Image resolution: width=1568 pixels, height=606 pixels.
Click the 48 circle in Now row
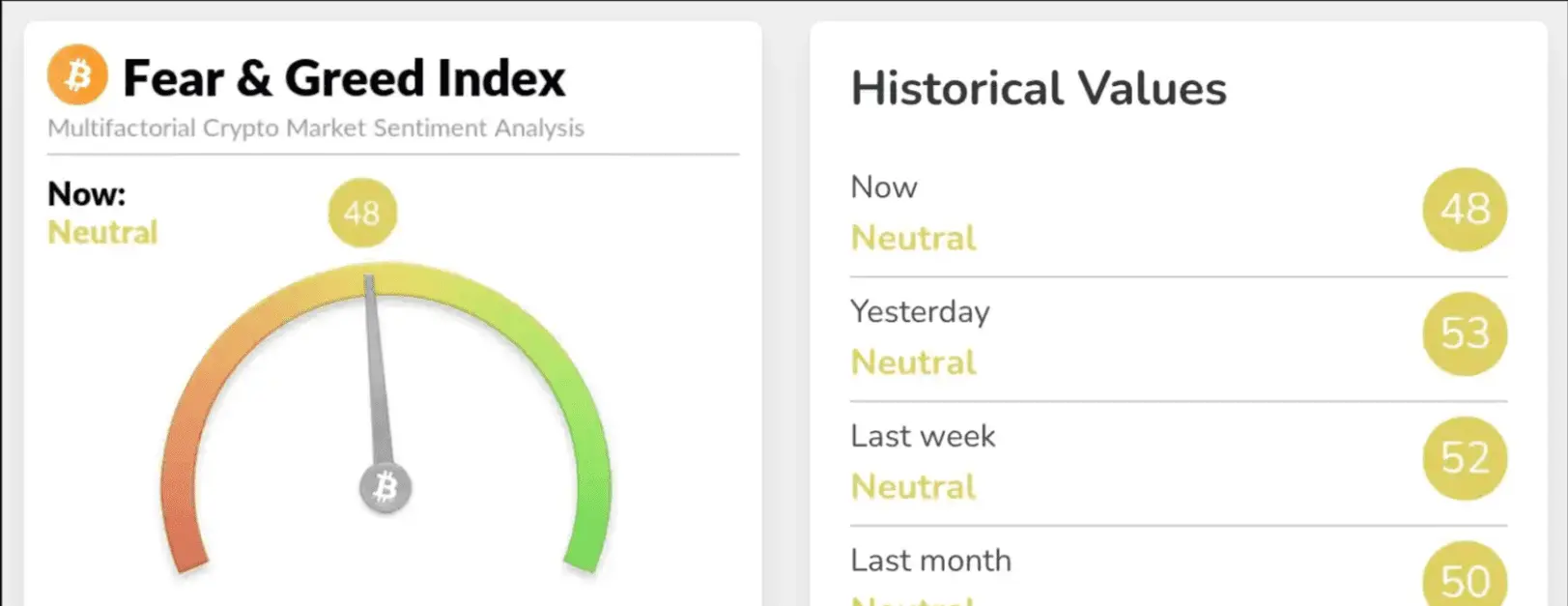coord(1465,210)
